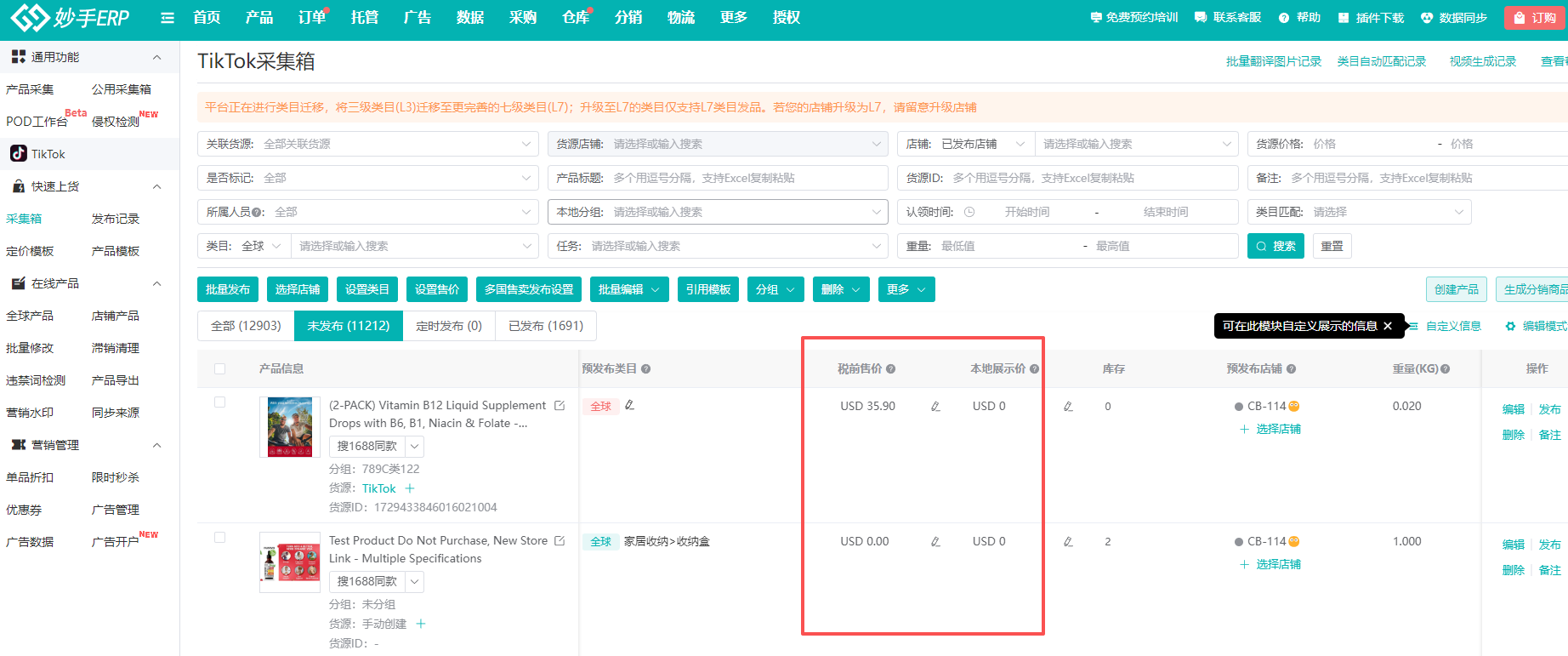Close the 可在此模块自定义展示的信息 tooltip
The height and width of the screenshot is (656, 1568).
point(1388,326)
